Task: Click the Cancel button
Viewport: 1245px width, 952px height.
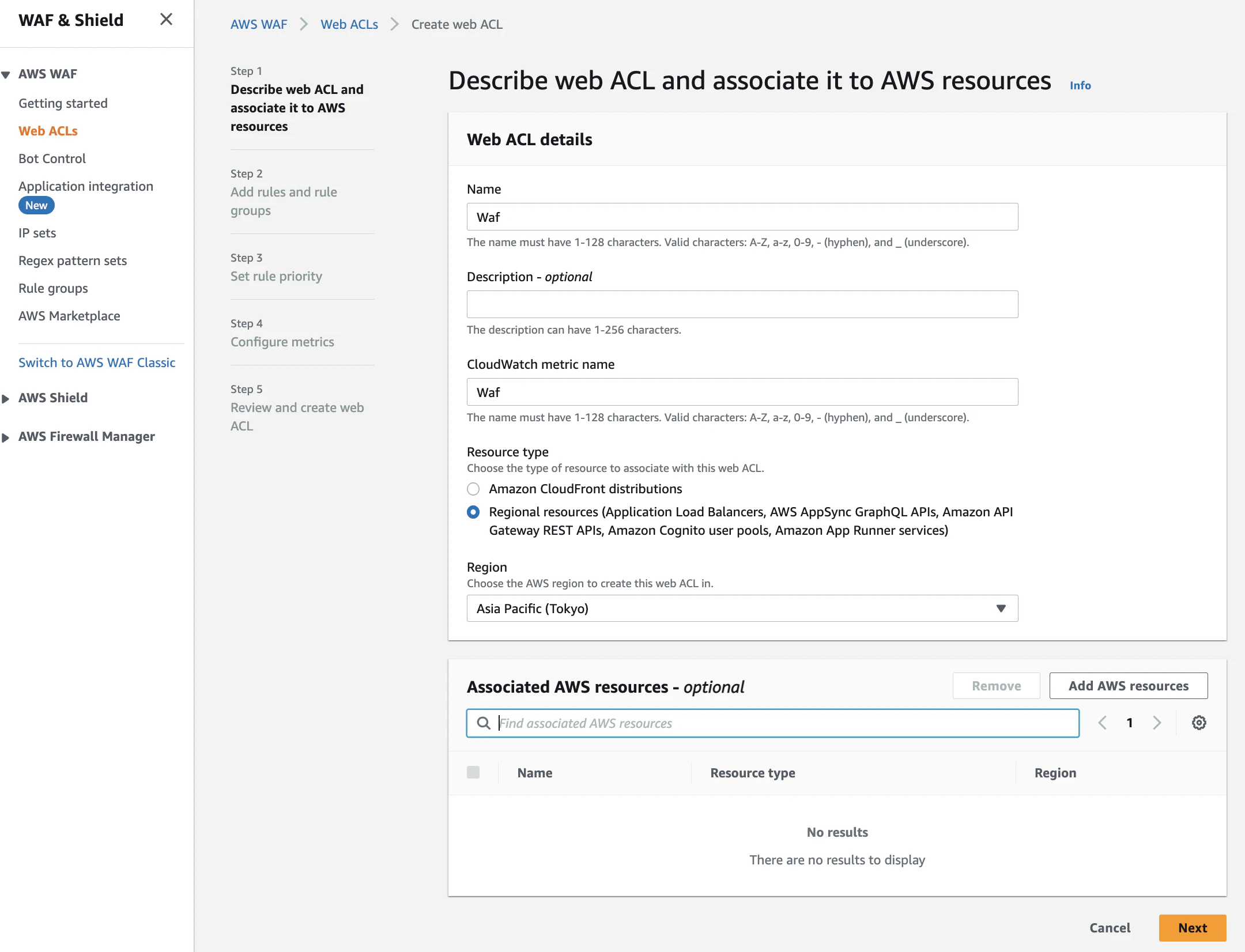Action: pos(1110,928)
